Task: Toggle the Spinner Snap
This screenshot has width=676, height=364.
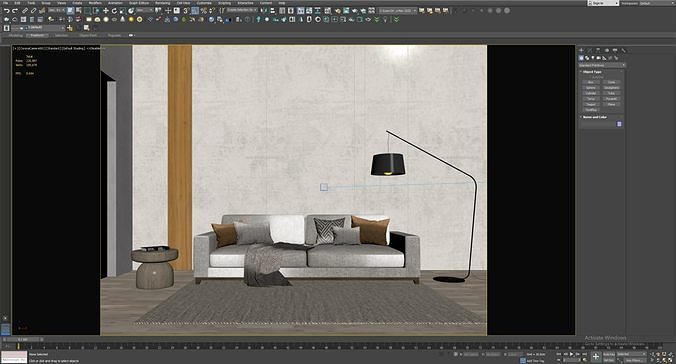Action: click(x=212, y=10)
